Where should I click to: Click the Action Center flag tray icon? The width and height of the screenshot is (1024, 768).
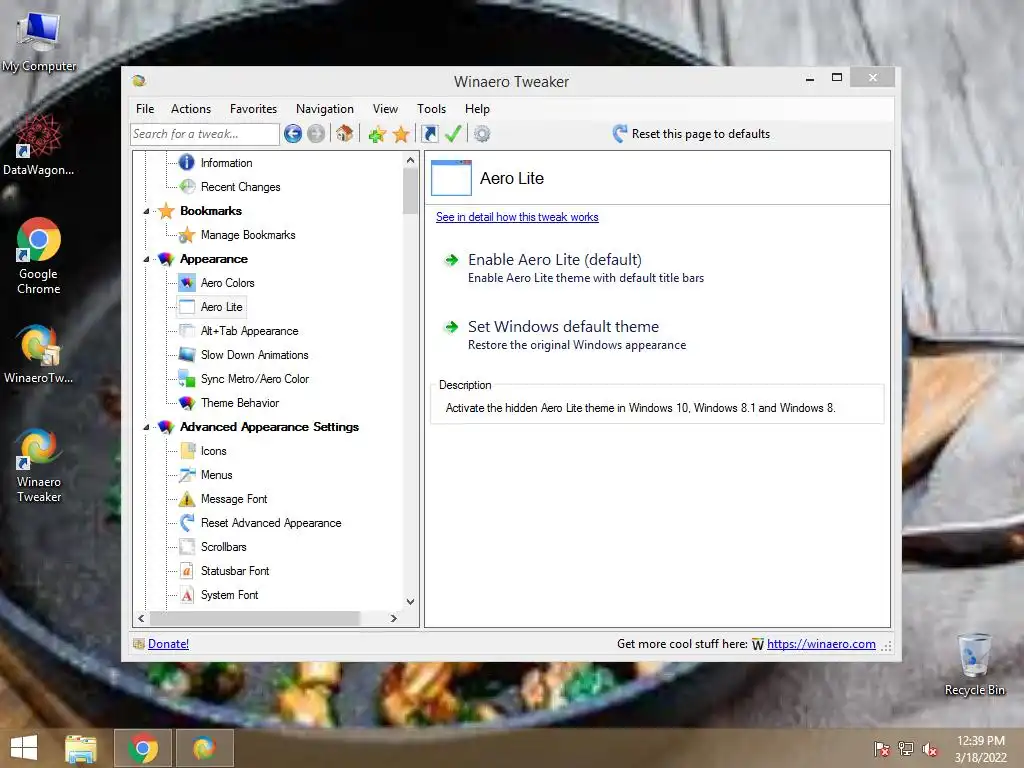(x=881, y=749)
